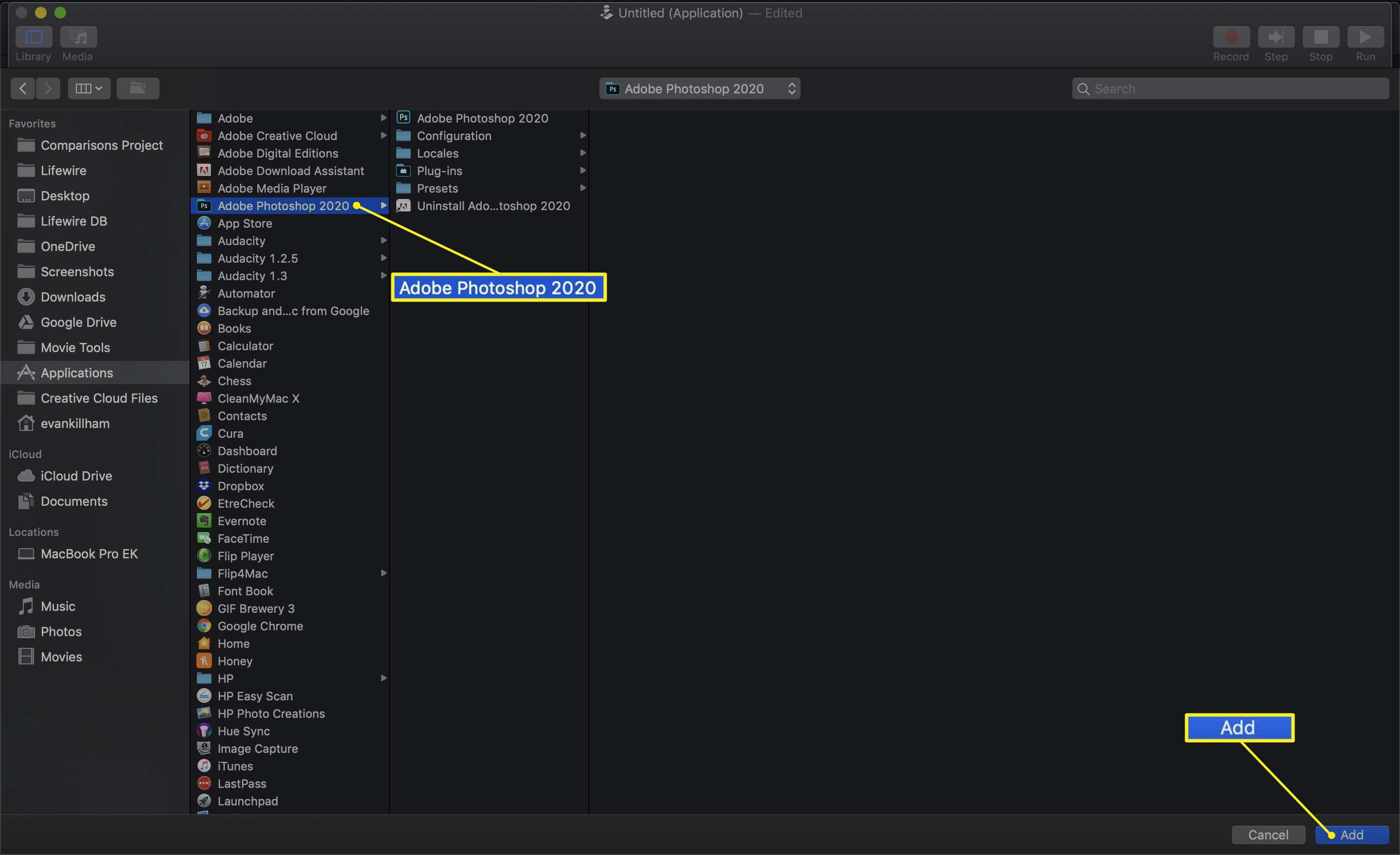The image size is (1400, 855).
Task: Expand the Flip4Mac folder arrow
Action: coord(384,573)
